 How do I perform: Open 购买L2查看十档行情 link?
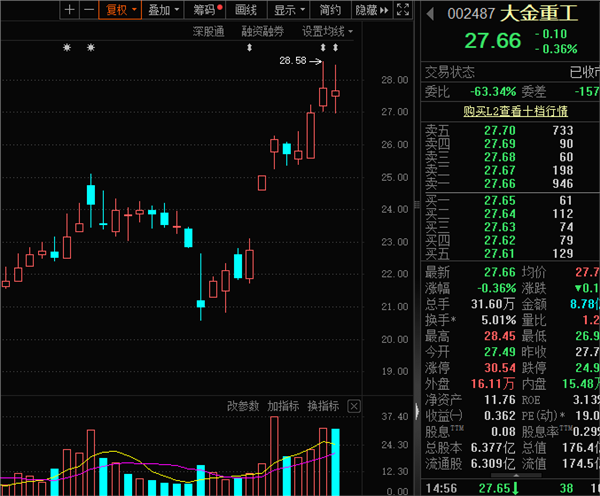coord(515,111)
